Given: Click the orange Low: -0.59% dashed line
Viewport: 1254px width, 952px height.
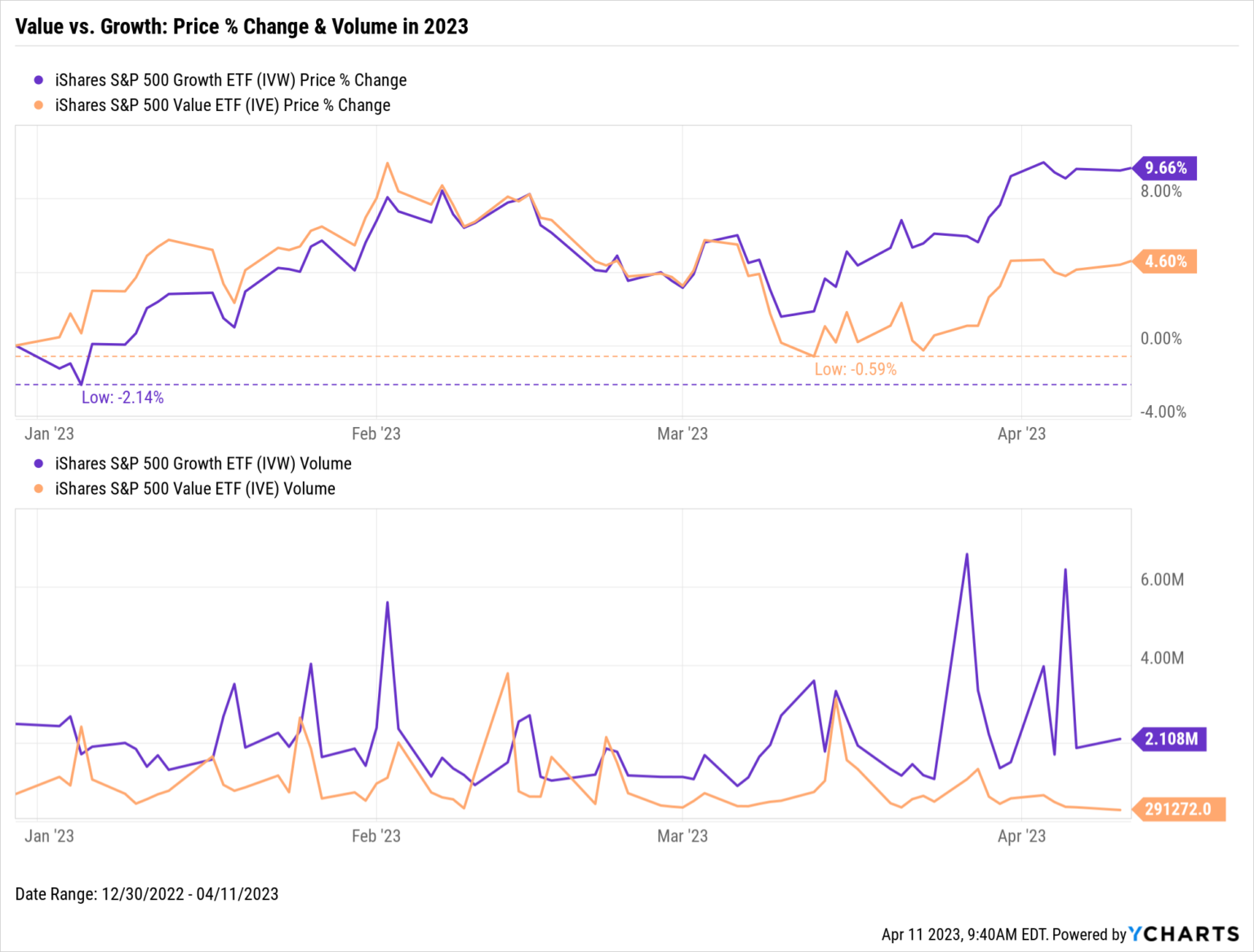Looking at the screenshot, I should 490,355.
